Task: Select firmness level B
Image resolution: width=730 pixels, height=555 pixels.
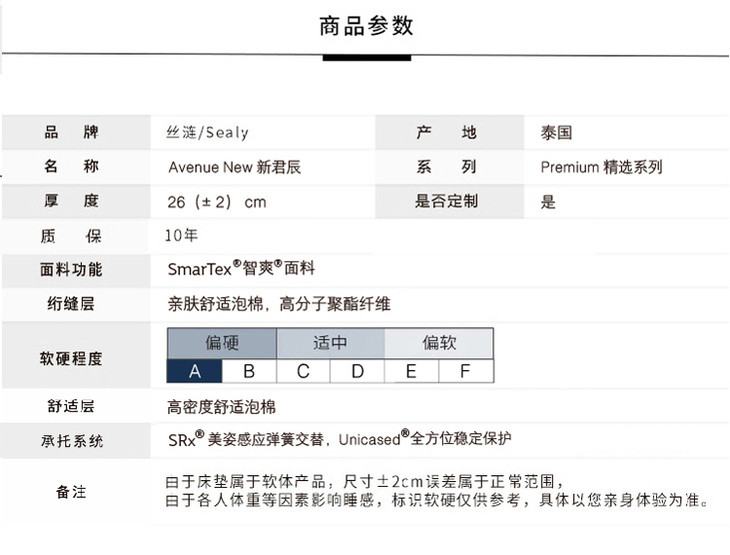Action: tap(249, 371)
